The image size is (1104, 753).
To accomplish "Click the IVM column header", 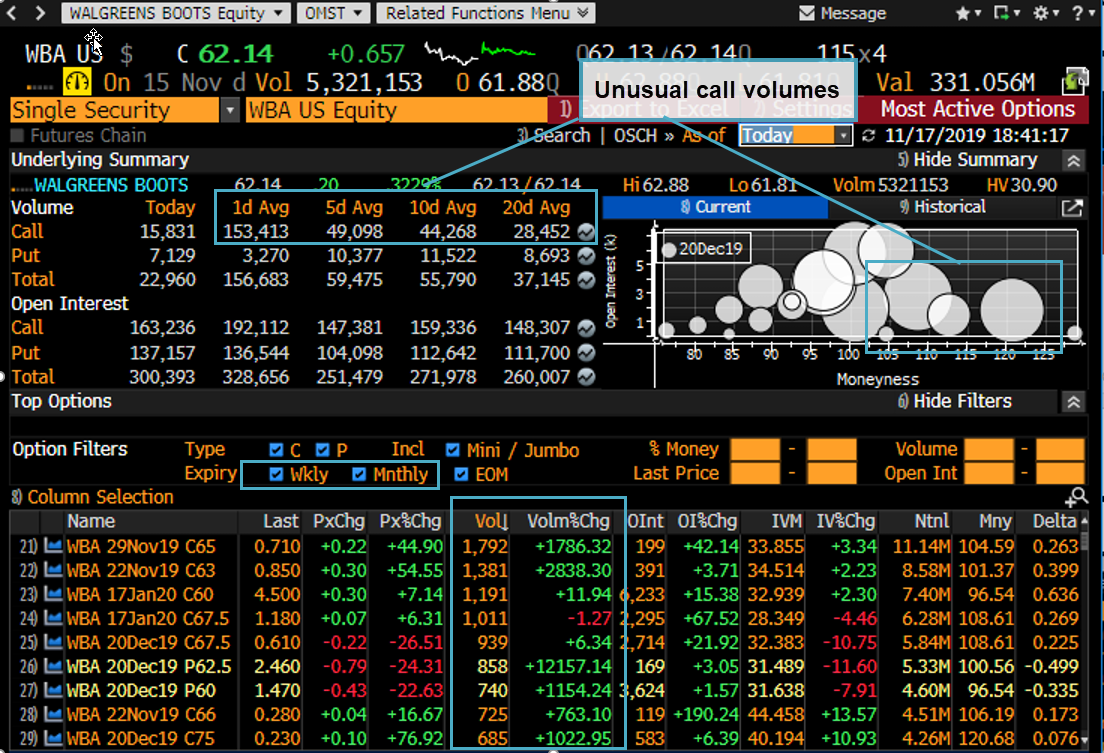I will 786,521.
